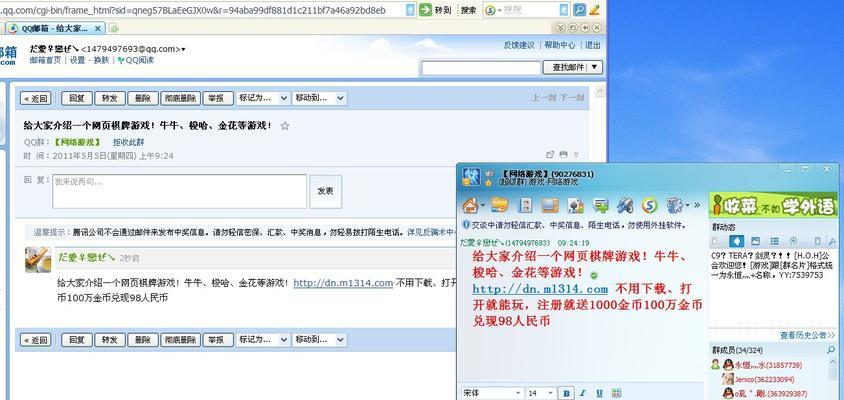This screenshot has height=400, width=844.
Task: Open the email in new window icon
Action: [x=550, y=155]
